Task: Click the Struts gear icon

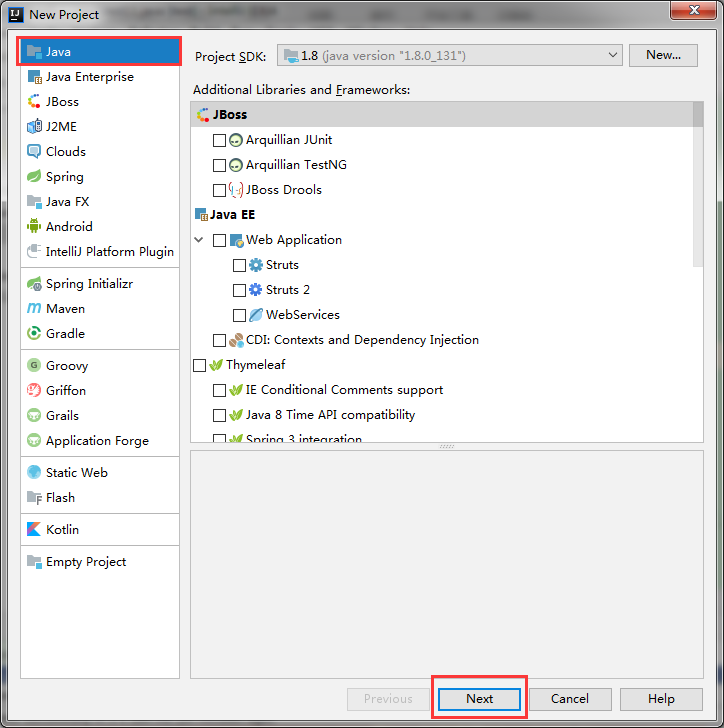Action: coord(256,265)
